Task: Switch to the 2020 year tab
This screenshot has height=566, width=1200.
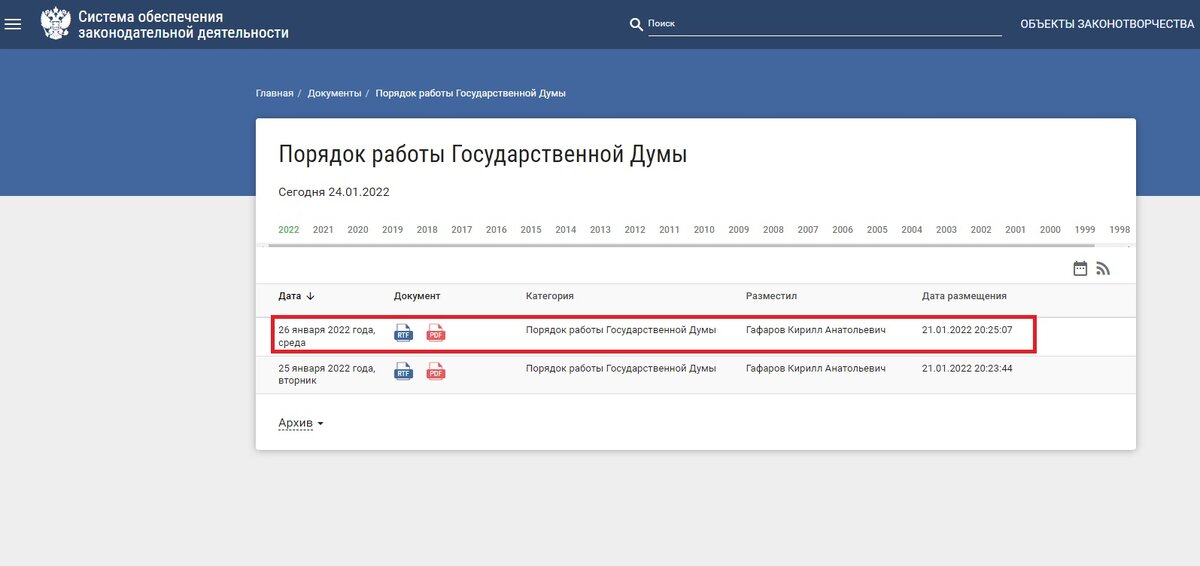Action: [358, 229]
